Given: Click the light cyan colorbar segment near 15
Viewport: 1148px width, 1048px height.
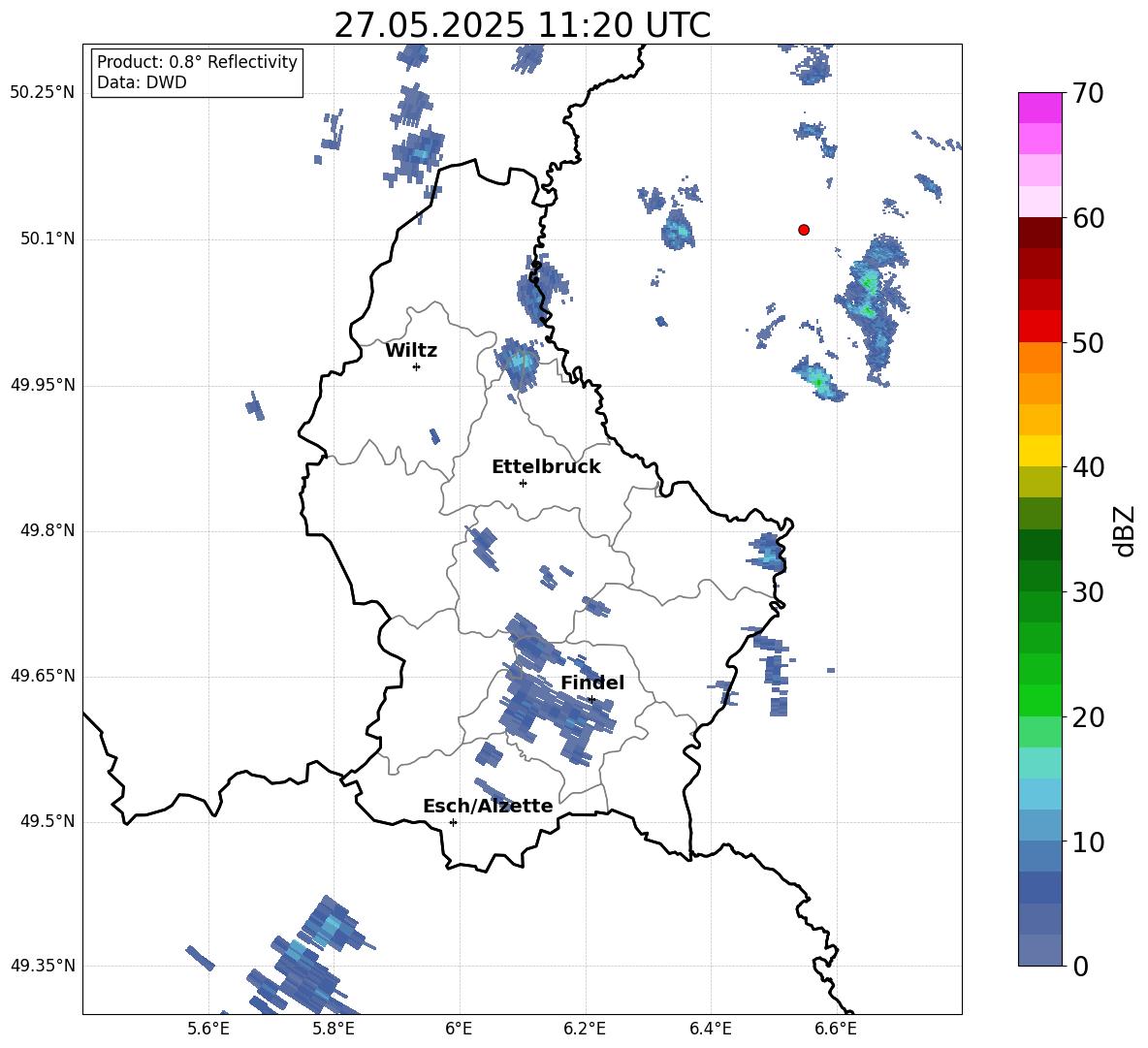Looking at the screenshot, I should (x=1039, y=763).
